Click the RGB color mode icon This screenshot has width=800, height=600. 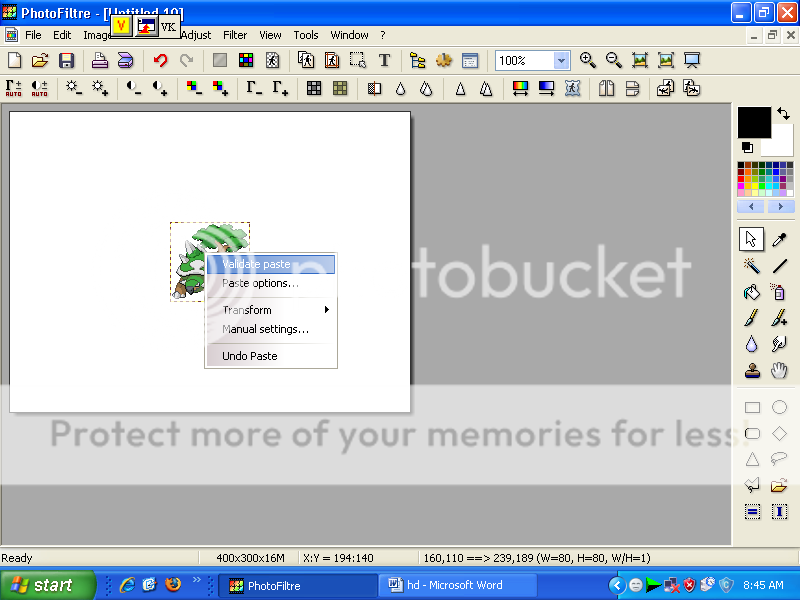[x=246, y=60]
